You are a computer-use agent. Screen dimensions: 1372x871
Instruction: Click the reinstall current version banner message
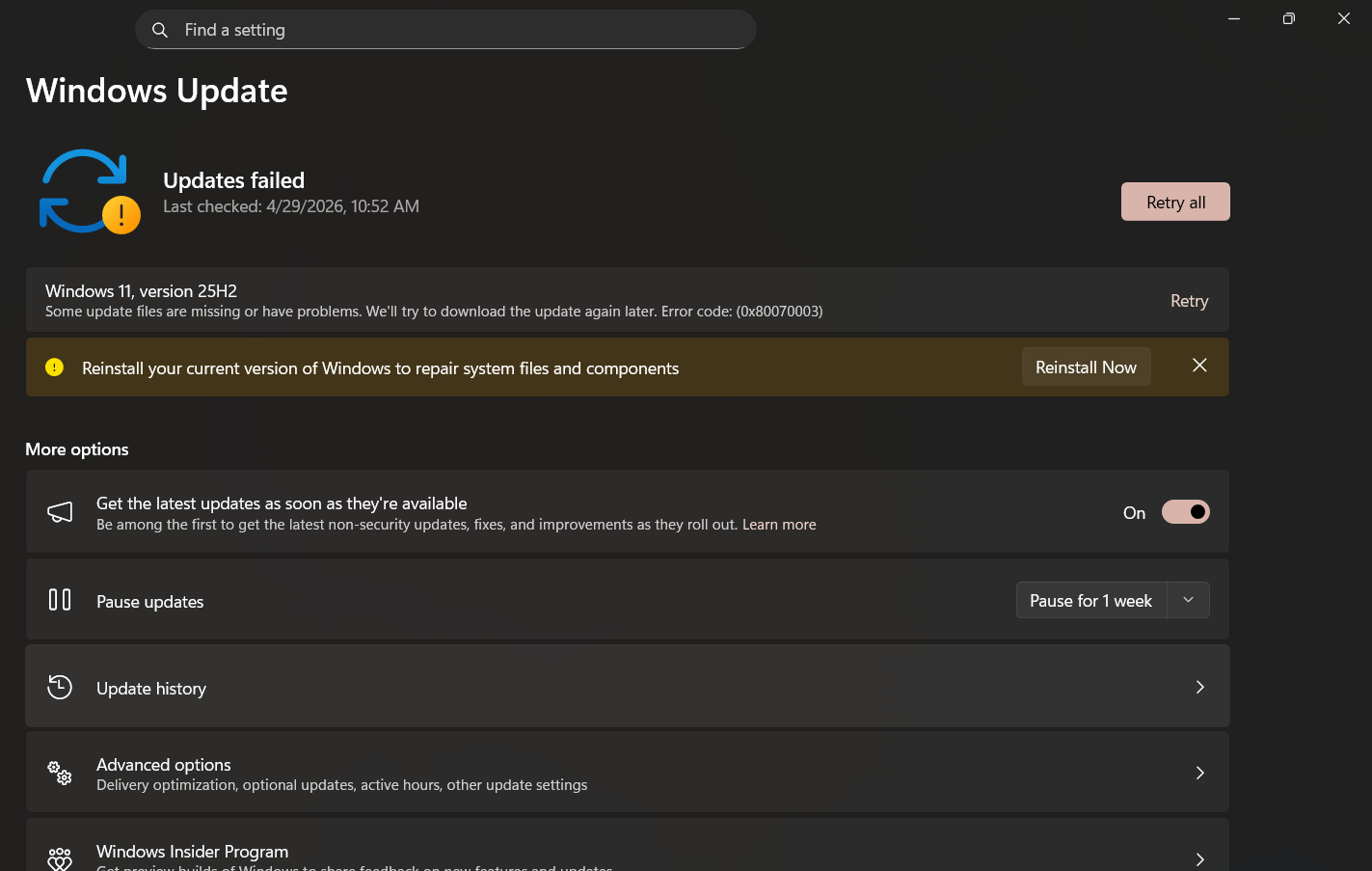pyautogui.click(x=381, y=368)
